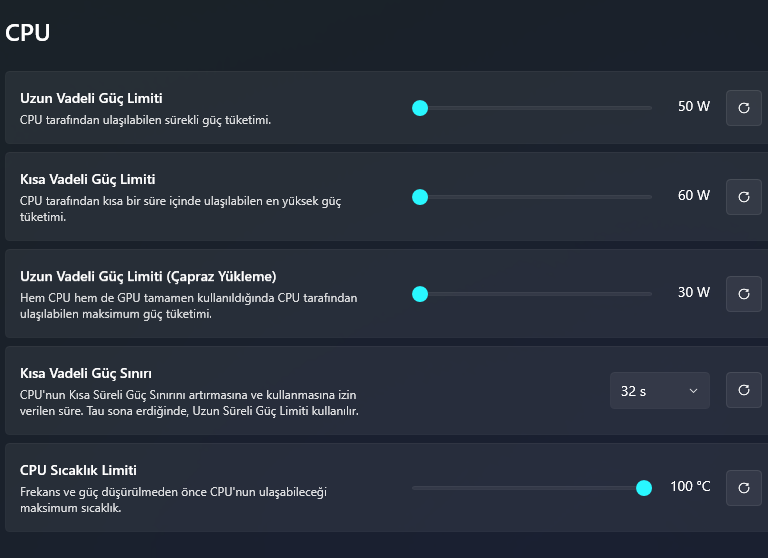Click the CPU section heading

[x=27, y=32]
